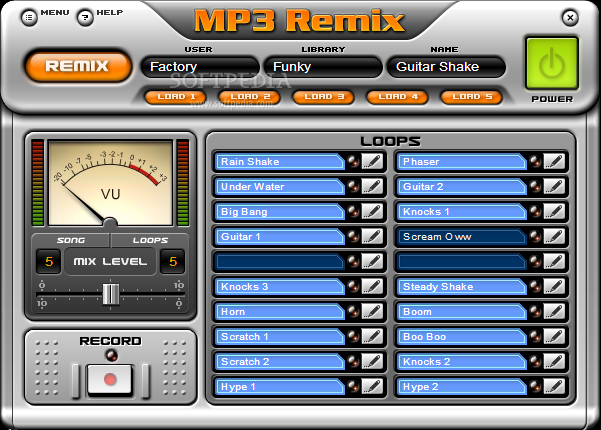Screen dimensions: 601x430
Task: Edit the Guitar 1 loop pencil icon
Action: coord(372,236)
